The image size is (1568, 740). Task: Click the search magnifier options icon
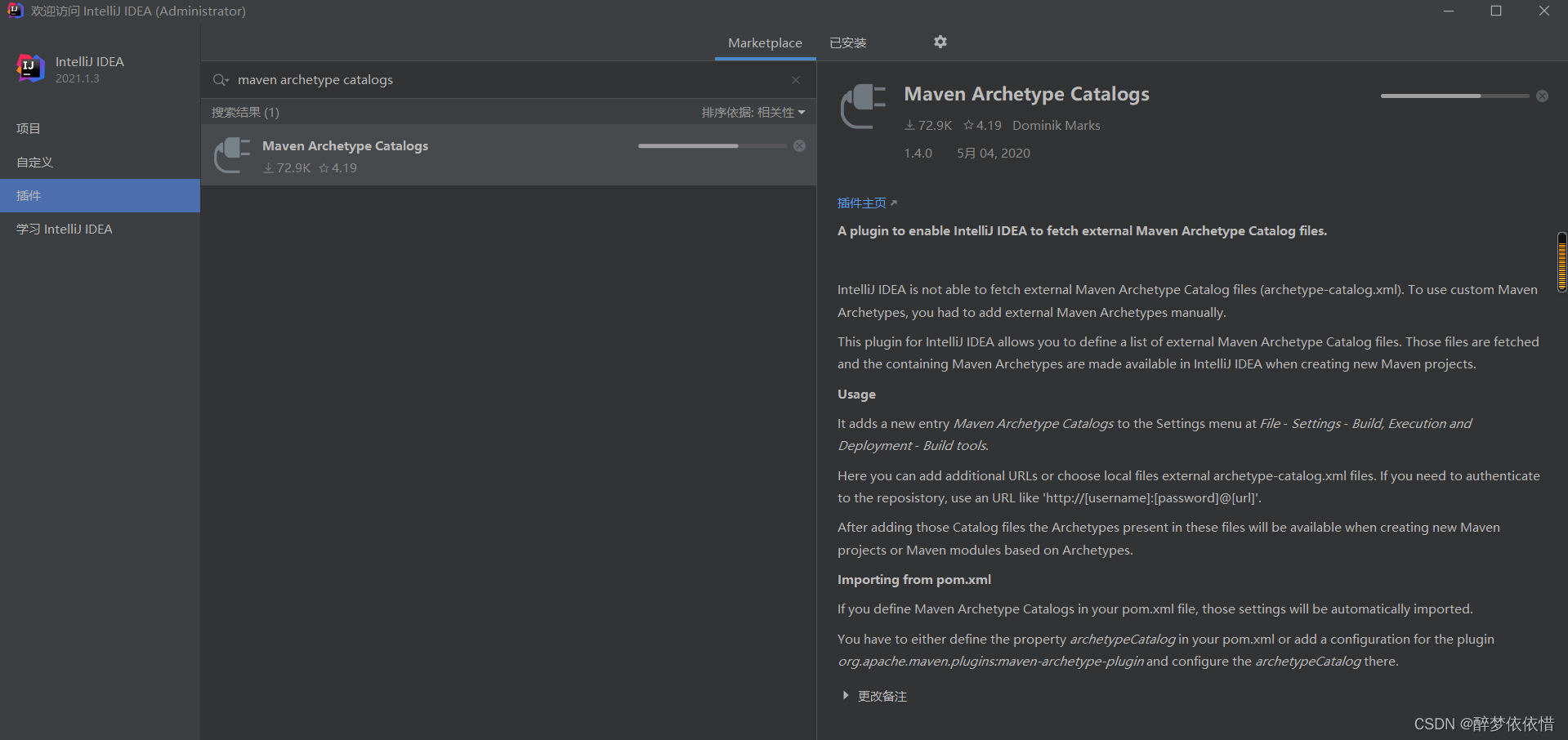(x=221, y=80)
